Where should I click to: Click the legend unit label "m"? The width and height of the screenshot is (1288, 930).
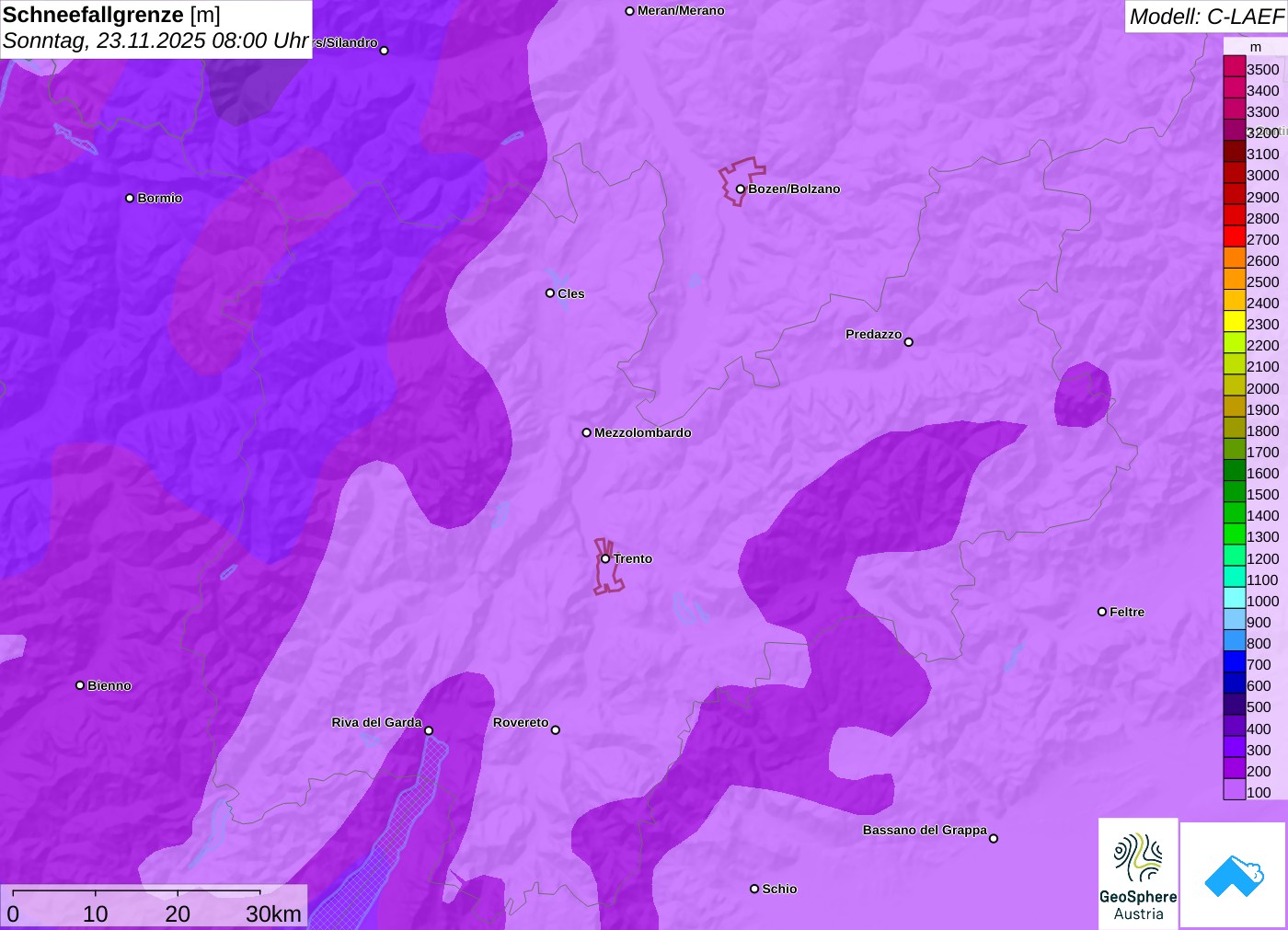(x=1256, y=47)
